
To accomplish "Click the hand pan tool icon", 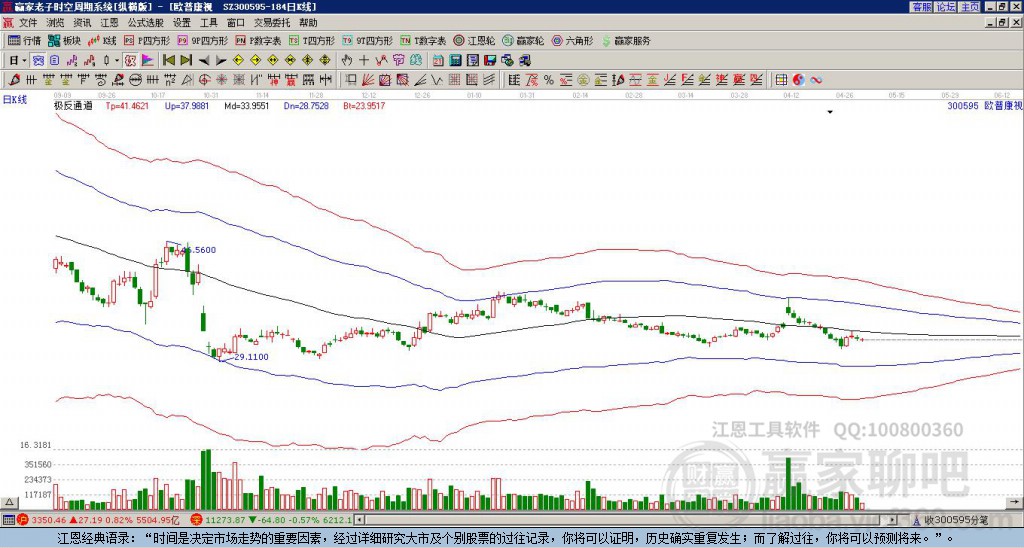I will (347, 60).
